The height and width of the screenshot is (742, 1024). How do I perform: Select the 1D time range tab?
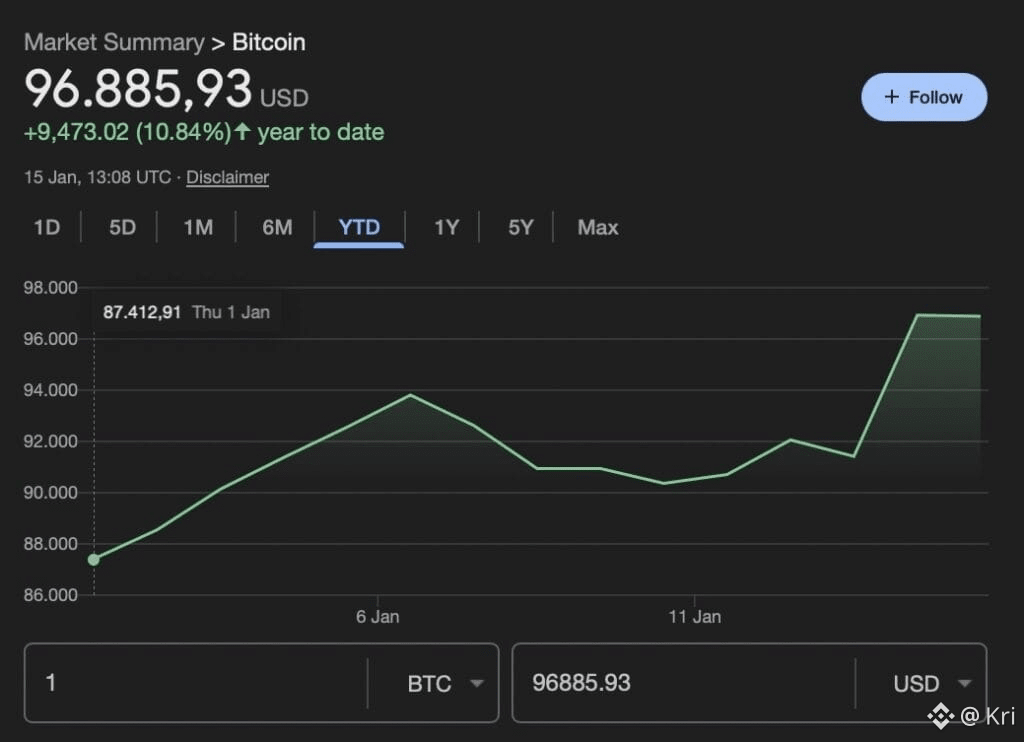click(47, 227)
